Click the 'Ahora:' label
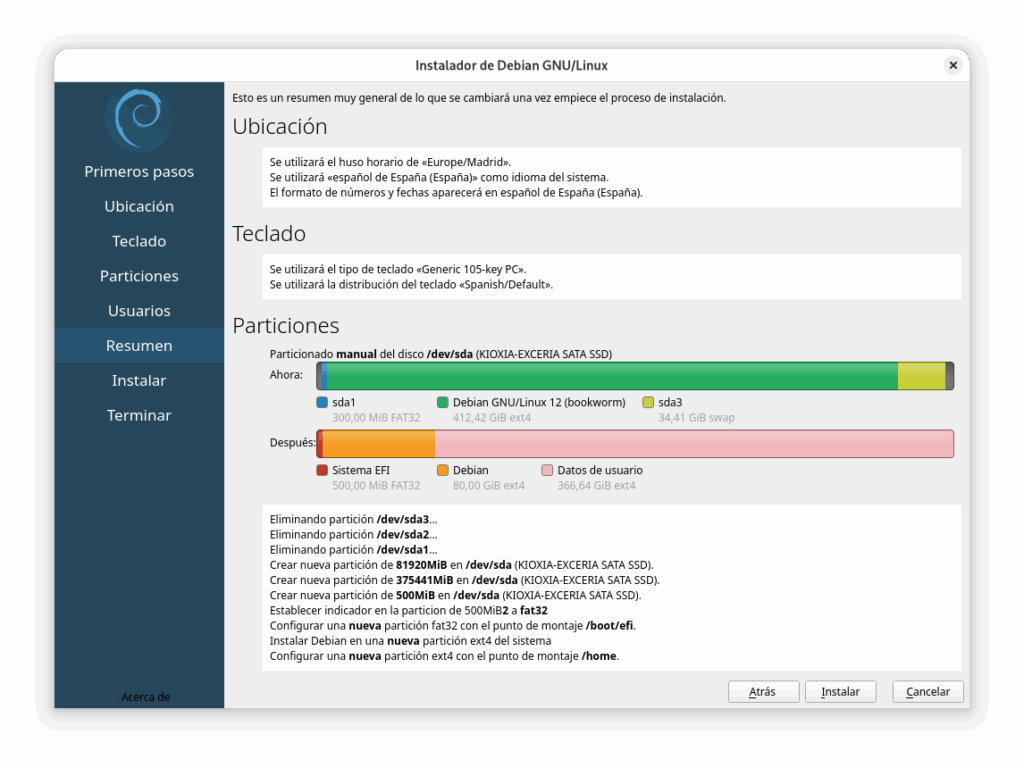Image resolution: width=1024 pixels, height=768 pixels. tap(286, 375)
